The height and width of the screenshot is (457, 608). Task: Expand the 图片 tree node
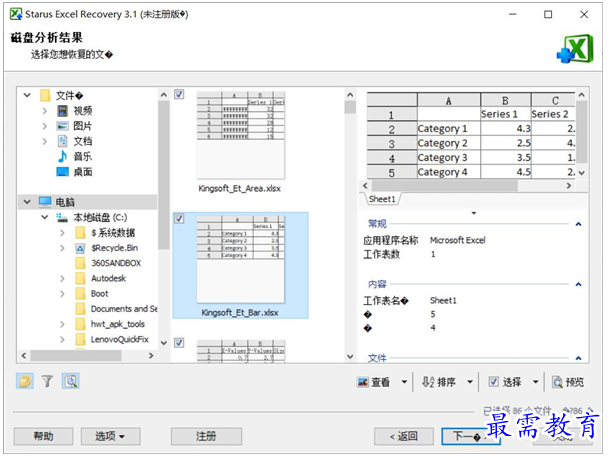(45, 126)
